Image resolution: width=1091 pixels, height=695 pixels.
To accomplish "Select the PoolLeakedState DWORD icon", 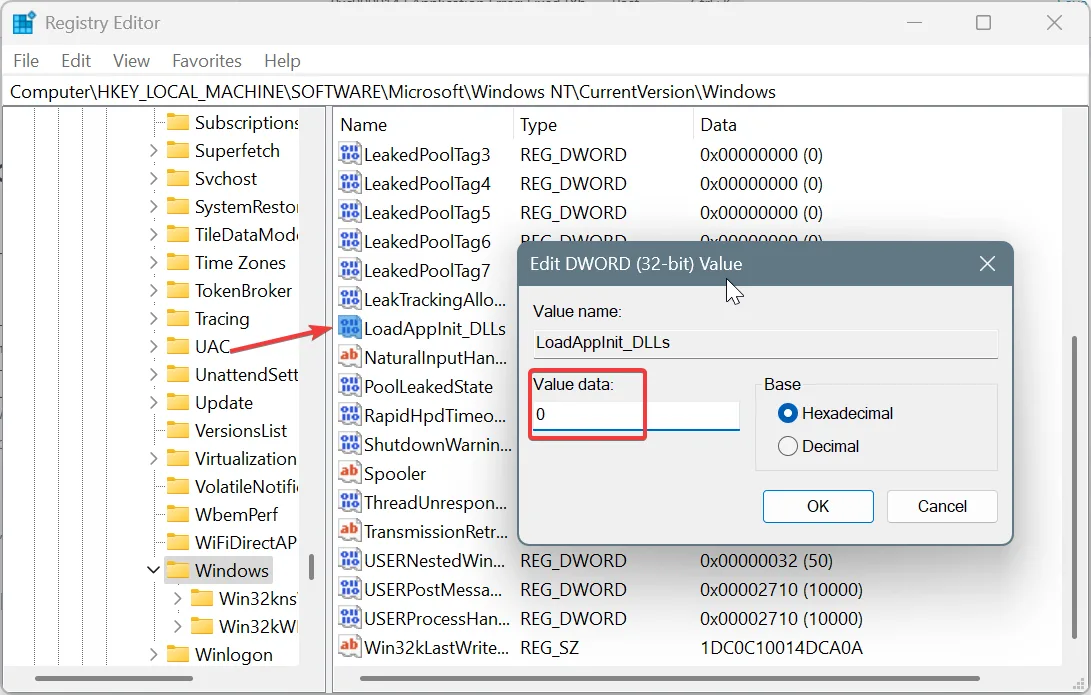I will coord(350,385).
